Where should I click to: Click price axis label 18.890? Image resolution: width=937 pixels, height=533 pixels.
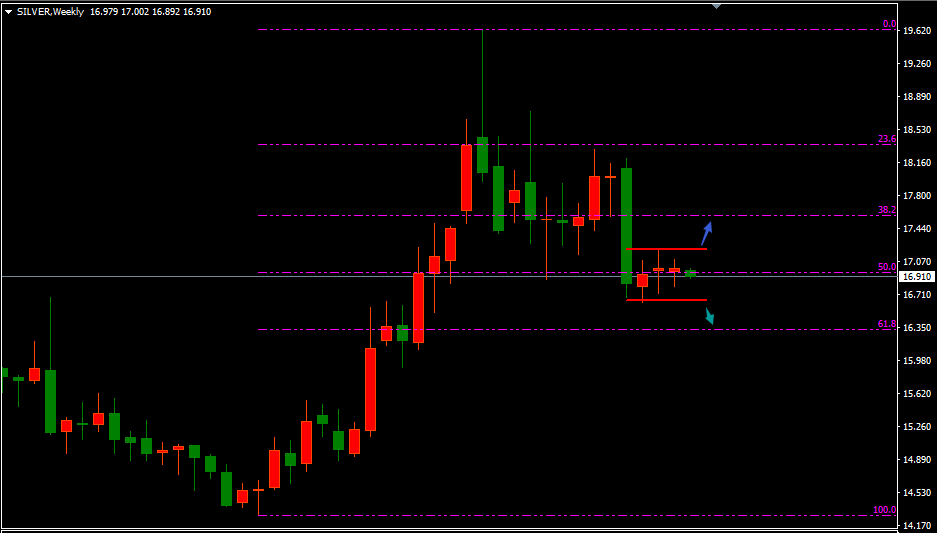tap(917, 97)
